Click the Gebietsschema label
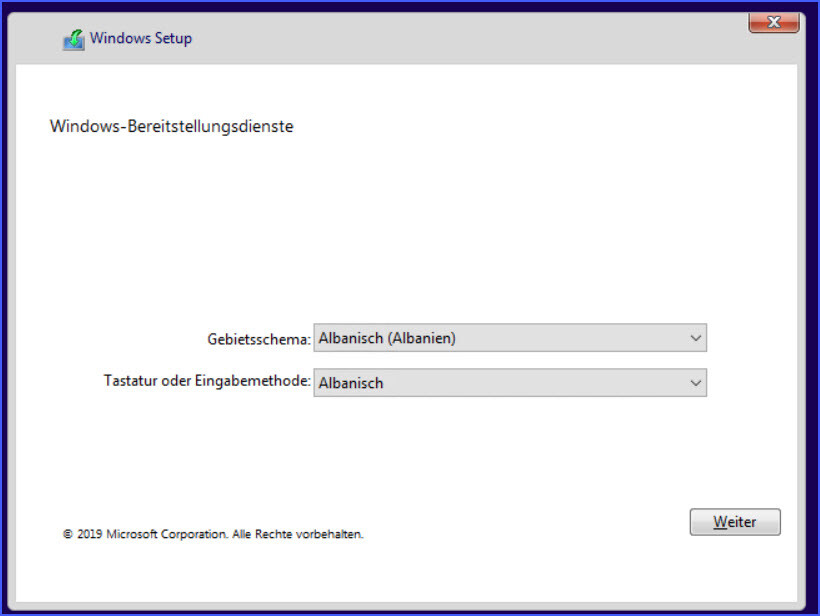820x616 pixels. pyautogui.click(x=259, y=339)
